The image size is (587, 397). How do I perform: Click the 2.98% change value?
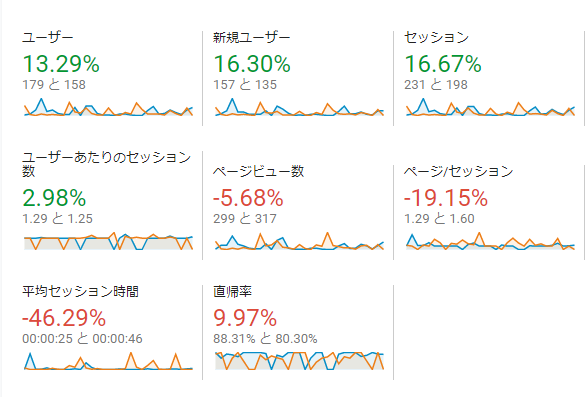click(54, 198)
